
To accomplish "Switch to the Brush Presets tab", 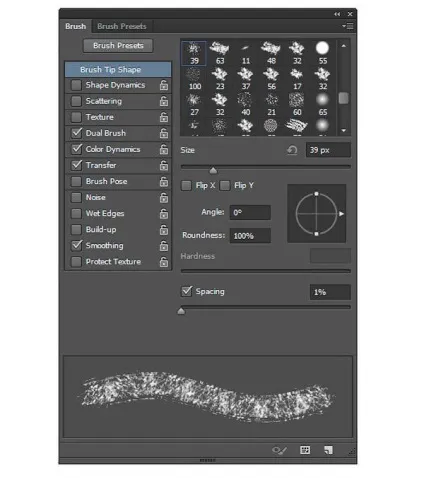I will point(122,26).
